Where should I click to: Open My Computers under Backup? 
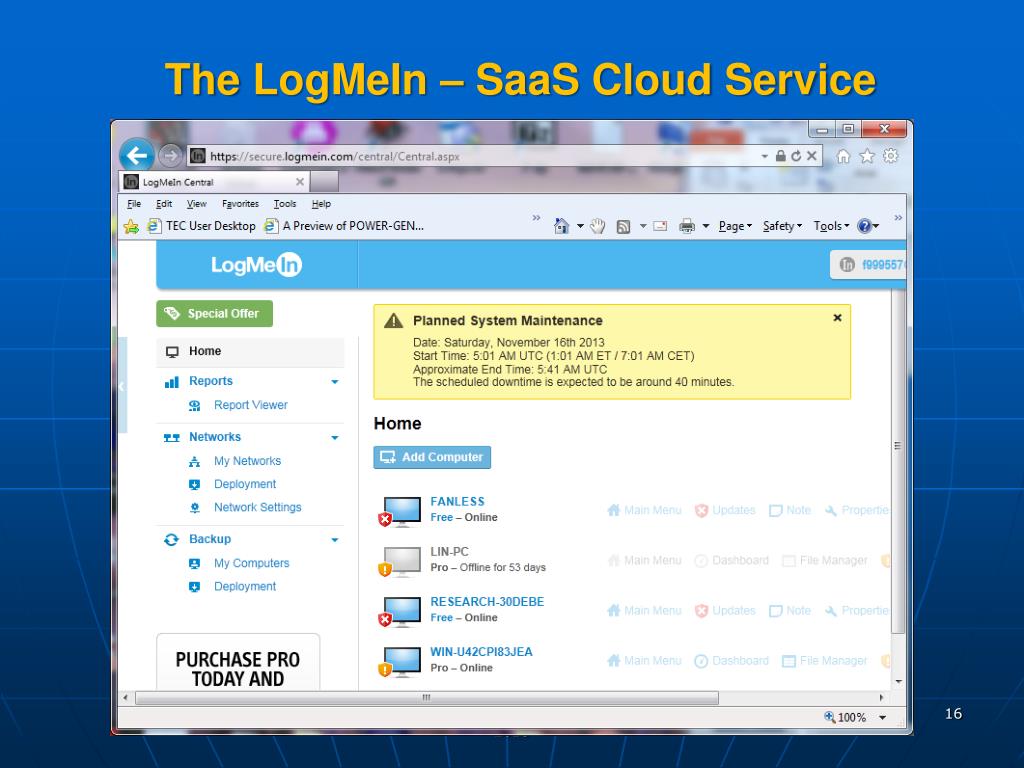click(251, 563)
